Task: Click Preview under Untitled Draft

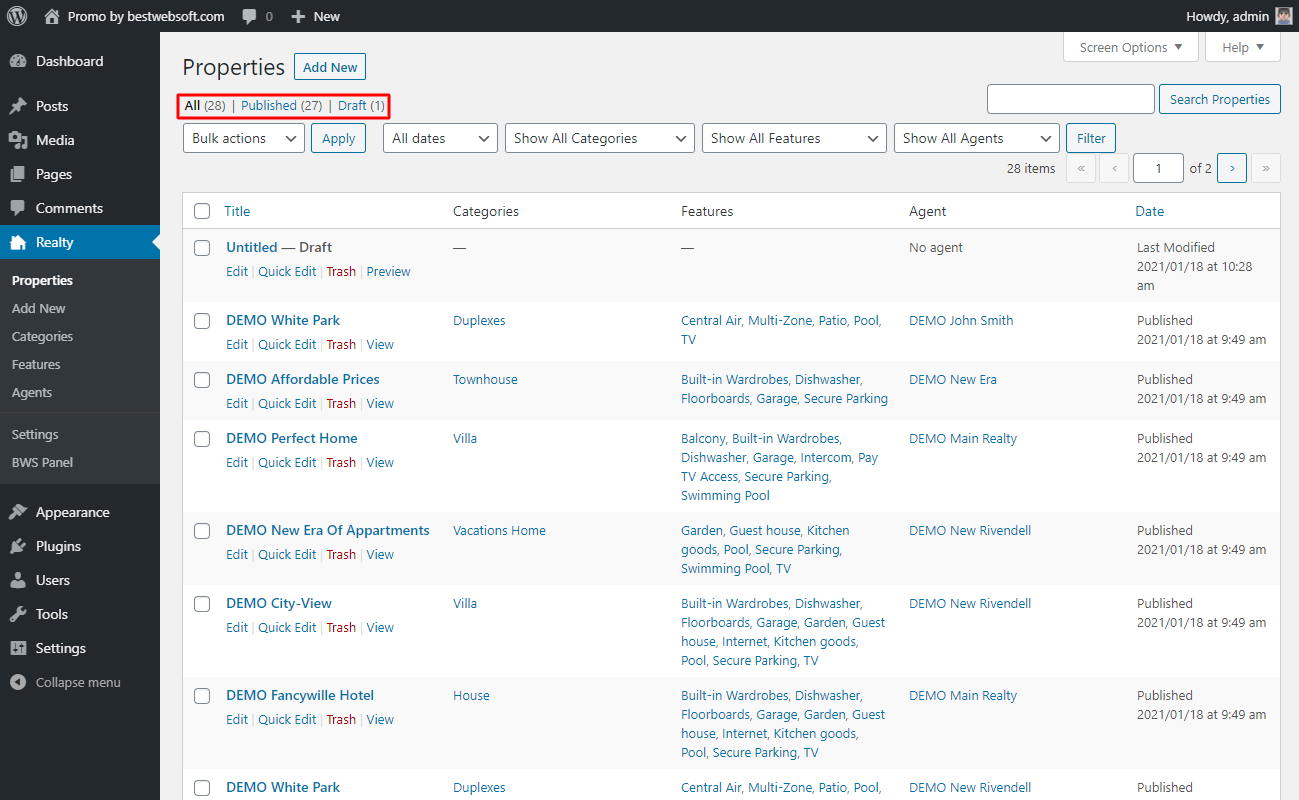Action: coord(388,271)
